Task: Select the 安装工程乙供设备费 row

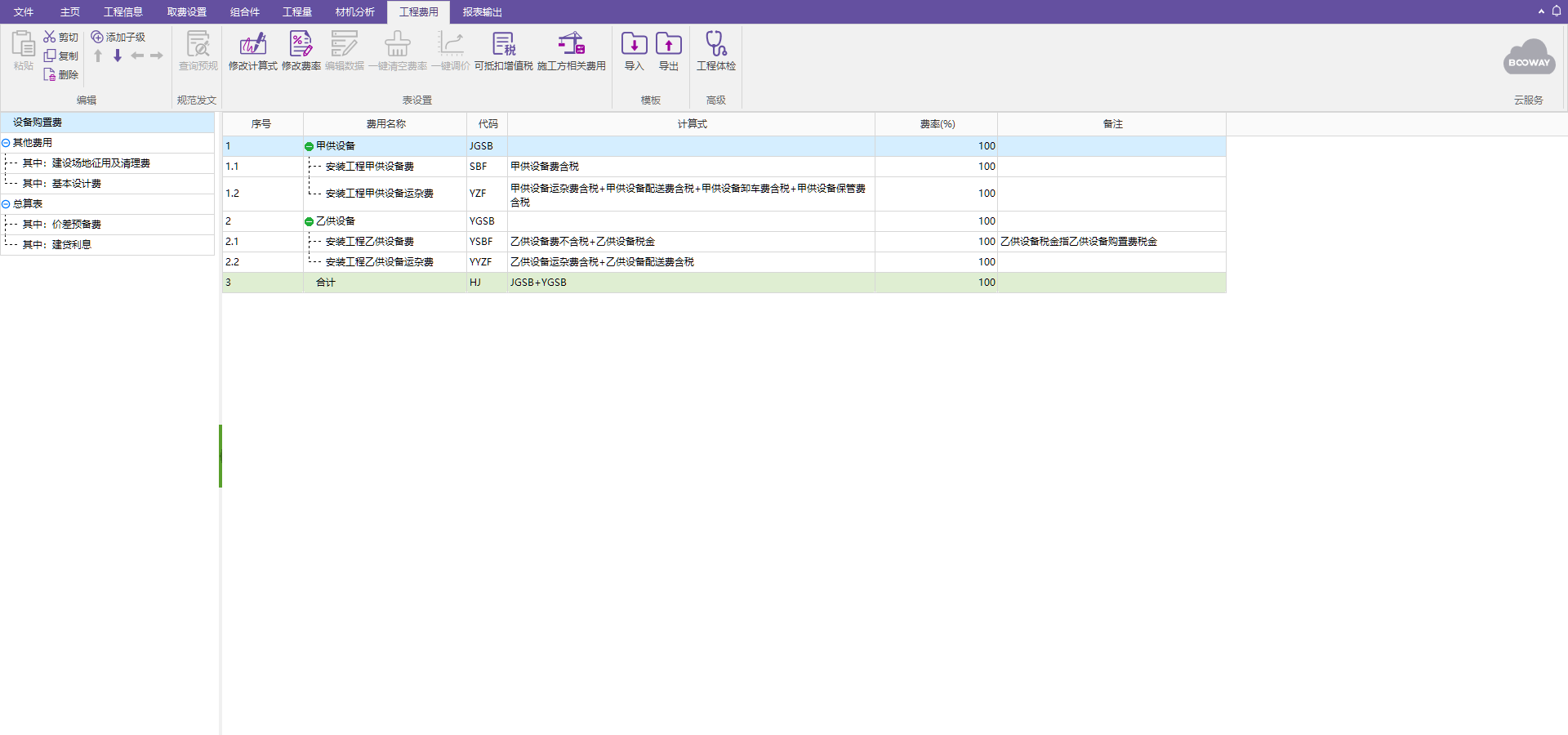Action: tap(724, 242)
